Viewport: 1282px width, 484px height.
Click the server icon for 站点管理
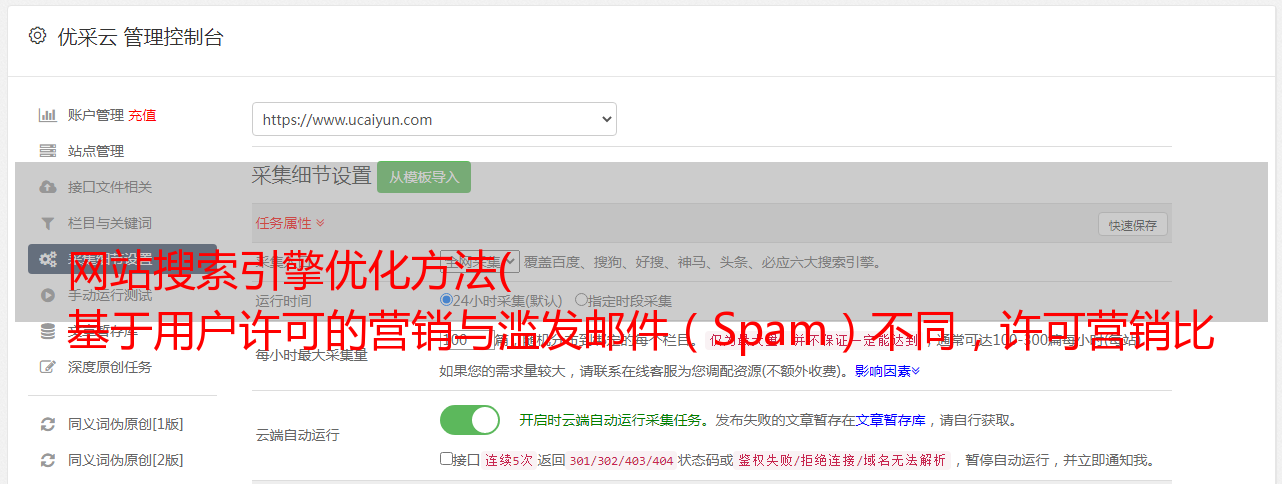point(47,151)
